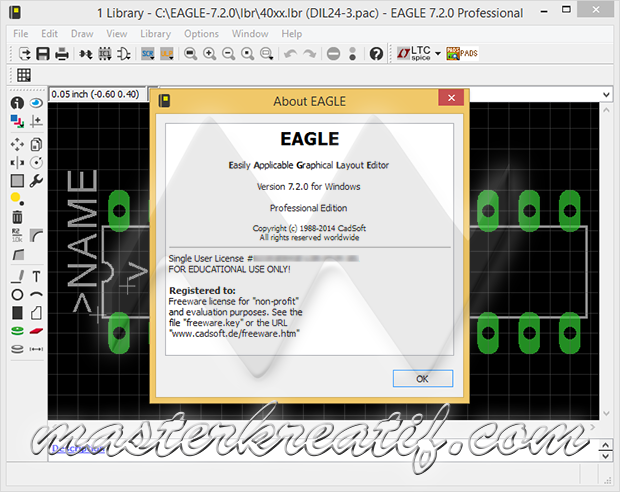Open the File menu

point(21,34)
